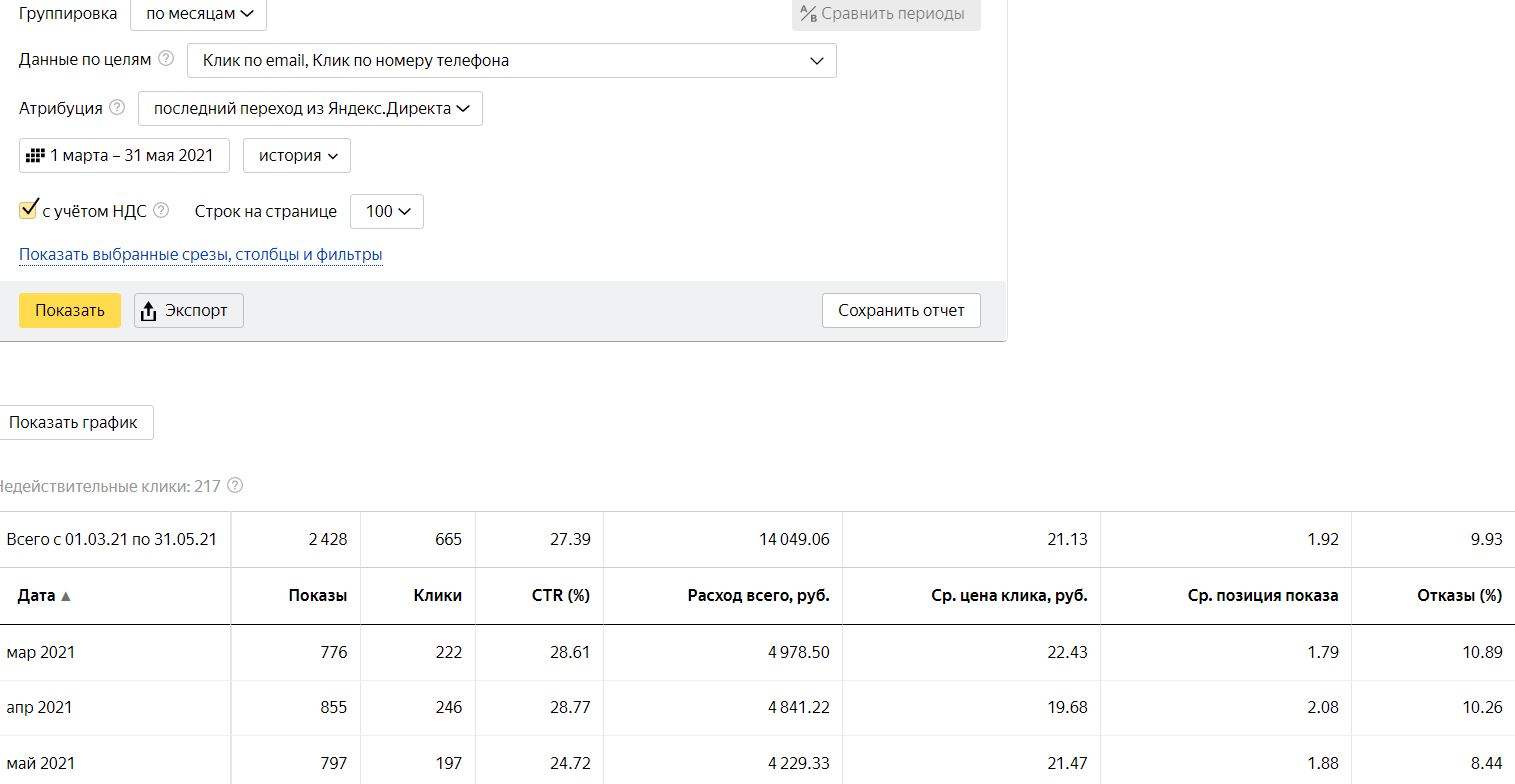Open help icon next to с учётом НДС
Screen dimensions: 1515x784
tap(161, 211)
